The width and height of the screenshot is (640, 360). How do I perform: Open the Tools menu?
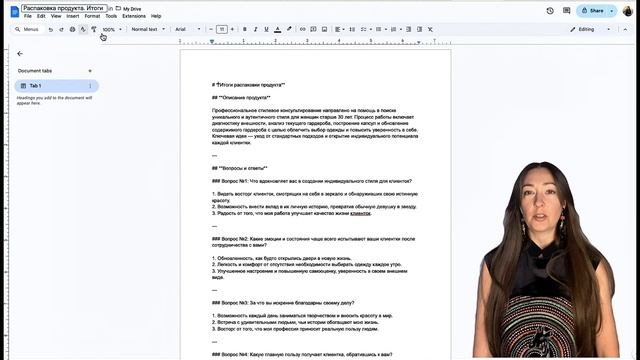[111, 16]
